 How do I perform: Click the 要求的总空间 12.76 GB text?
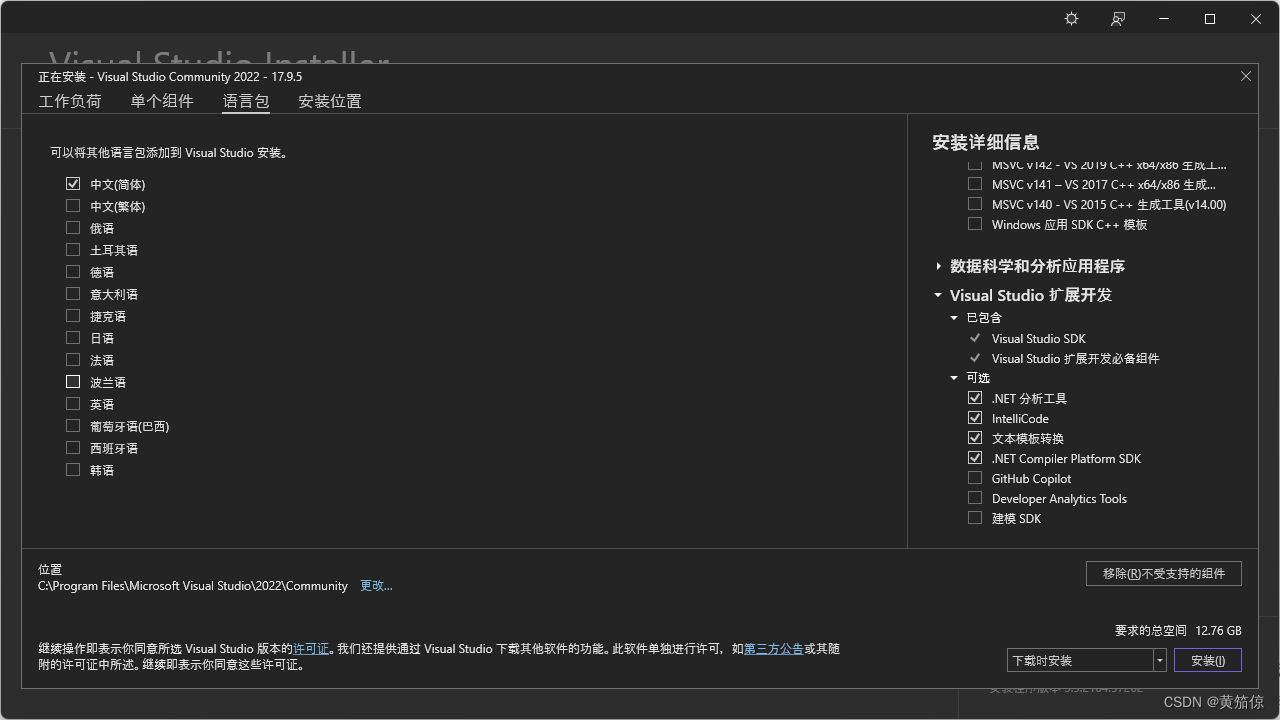coord(1178,631)
